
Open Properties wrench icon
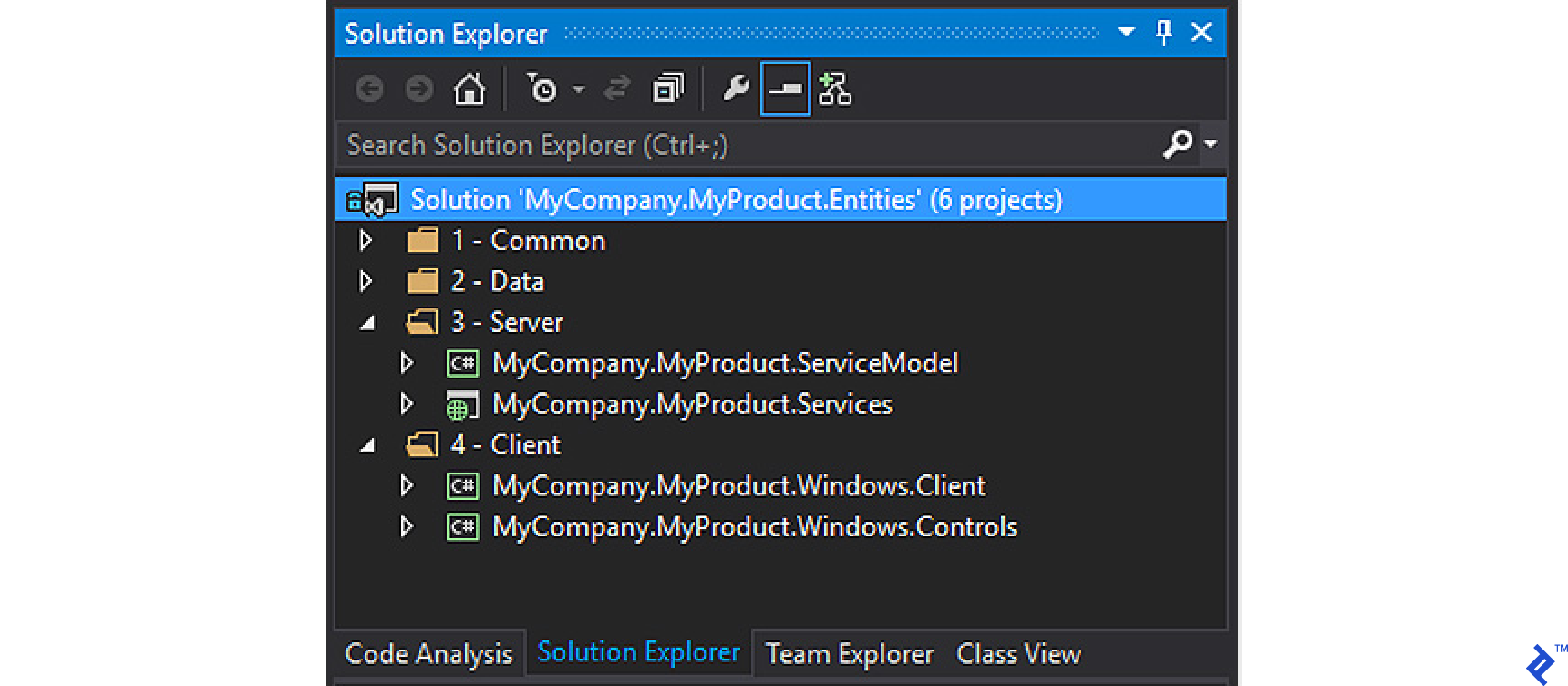(735, 88)
